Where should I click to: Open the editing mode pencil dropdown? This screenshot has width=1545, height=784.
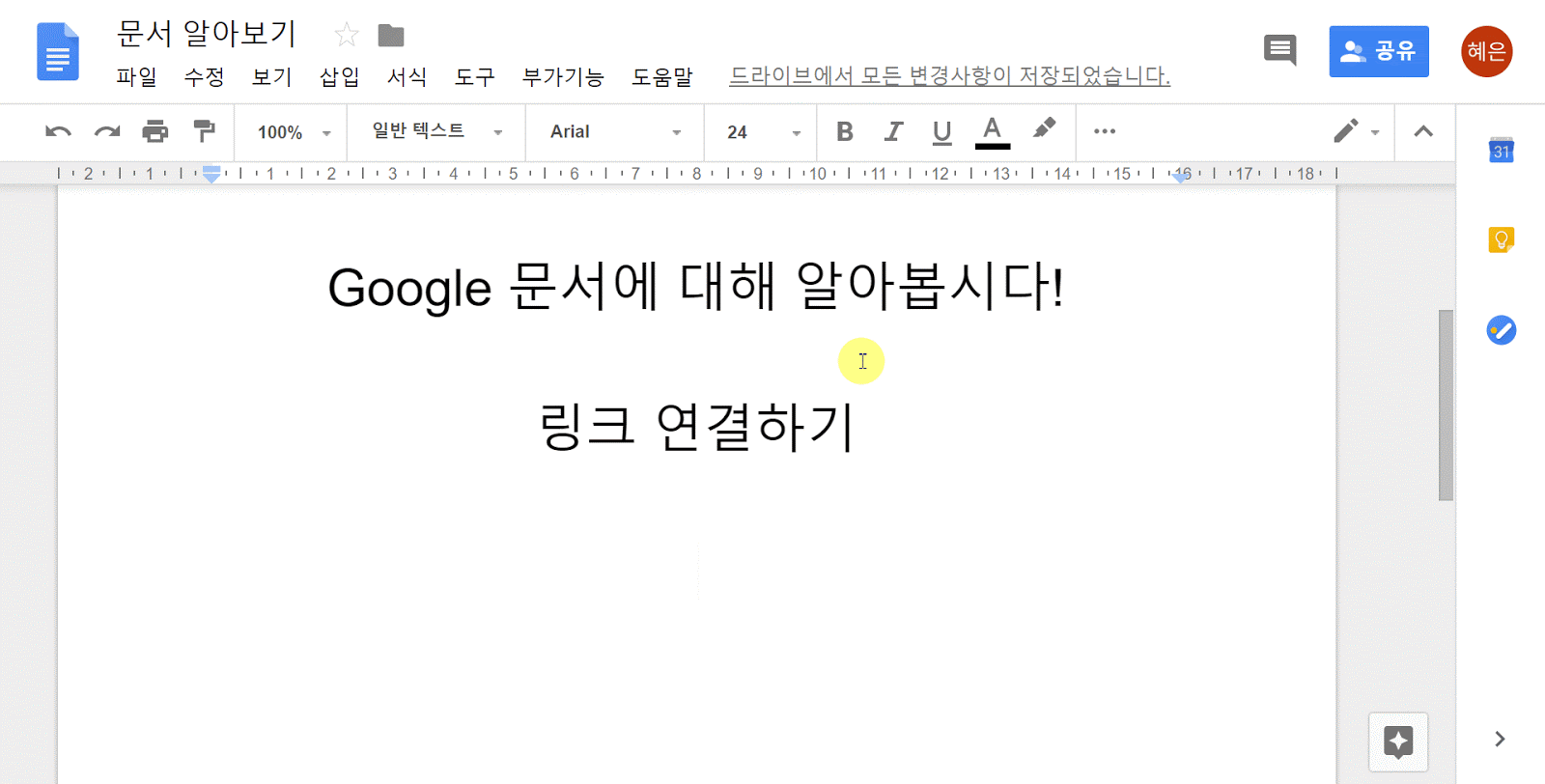(x=1357, y=131)
